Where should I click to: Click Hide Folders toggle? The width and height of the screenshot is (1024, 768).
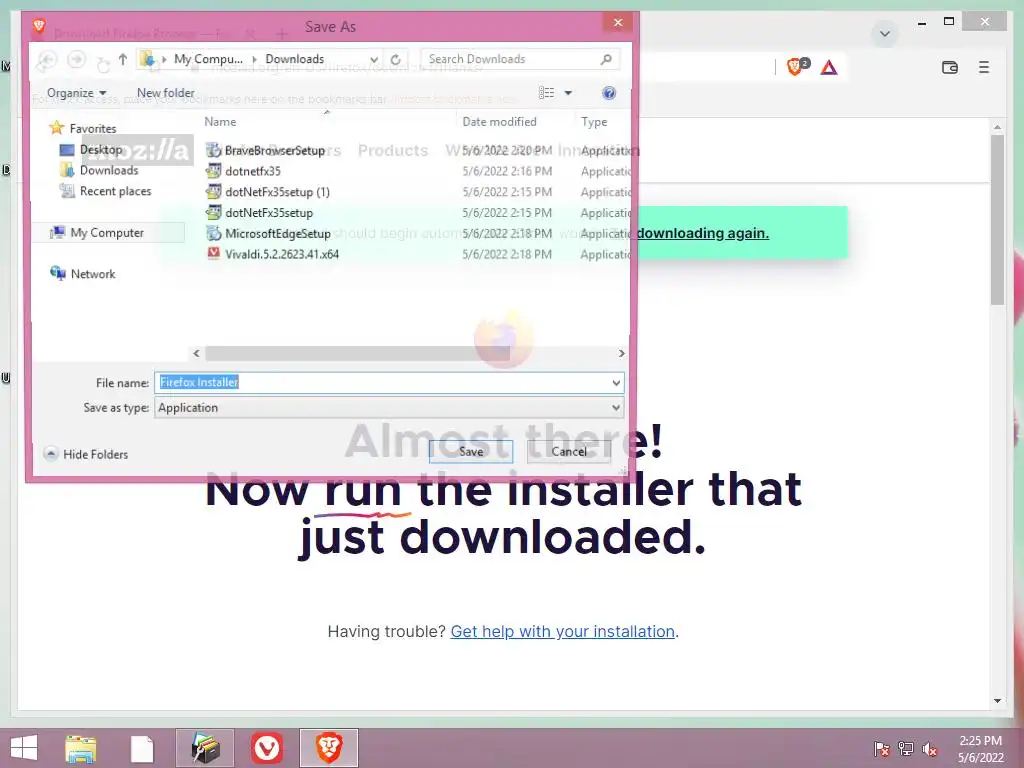tap(86, 454)
